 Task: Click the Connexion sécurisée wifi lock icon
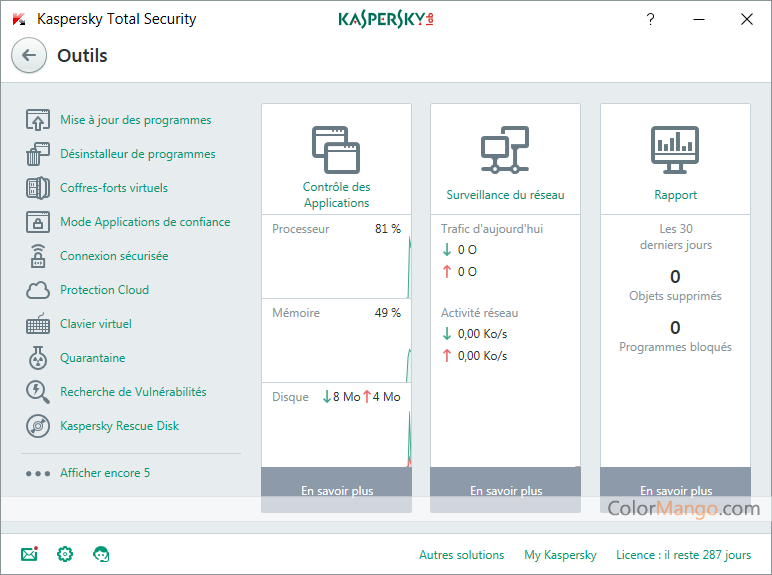(x=38, y=256)
